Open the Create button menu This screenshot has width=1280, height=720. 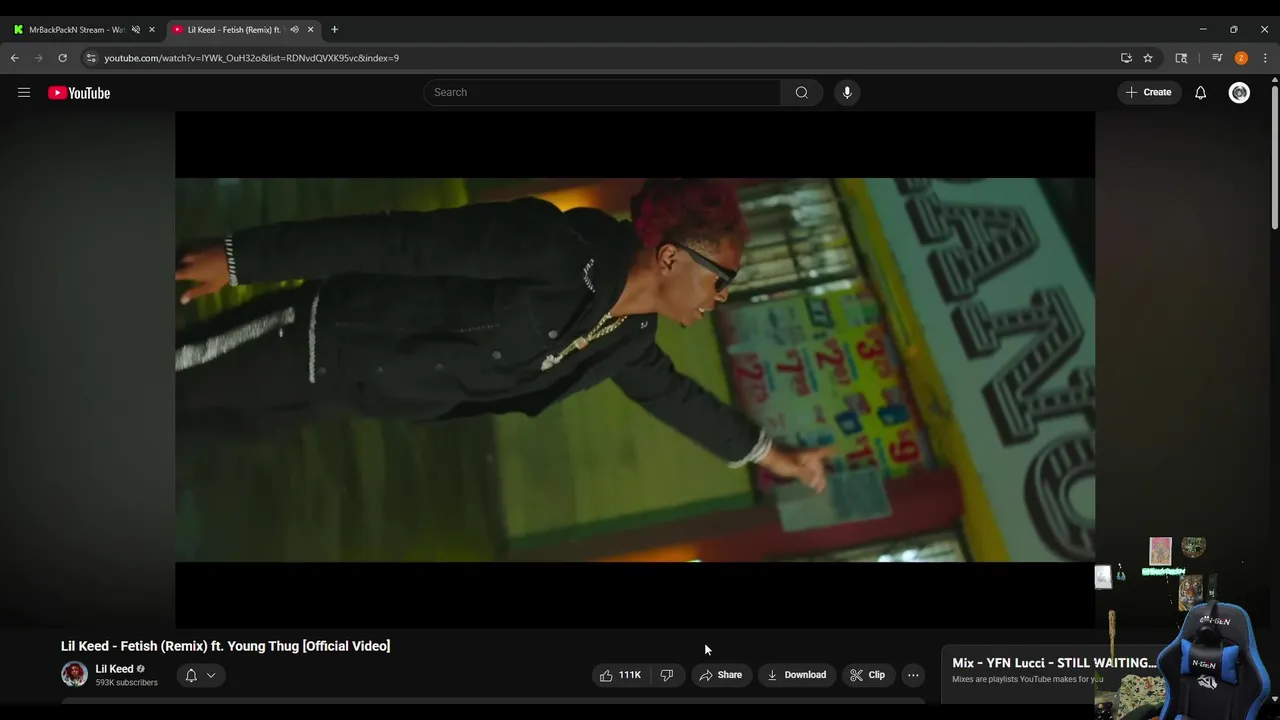click(1149, 92)
